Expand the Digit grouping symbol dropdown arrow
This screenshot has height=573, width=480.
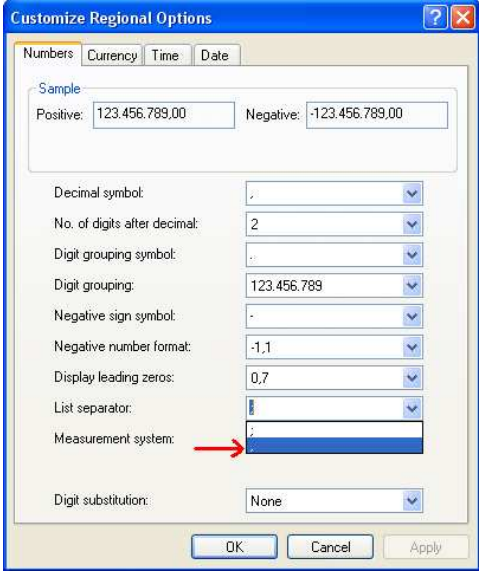tap(412, 255)
